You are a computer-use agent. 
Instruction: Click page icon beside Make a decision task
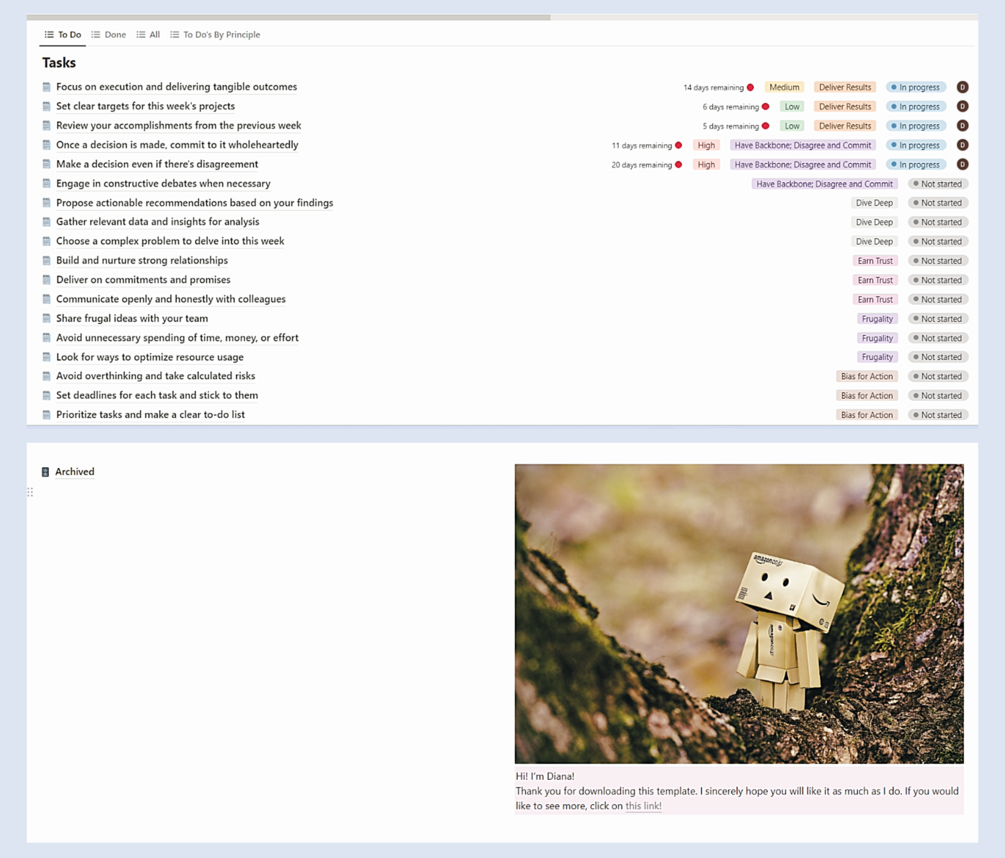click(x=47, y=164)
